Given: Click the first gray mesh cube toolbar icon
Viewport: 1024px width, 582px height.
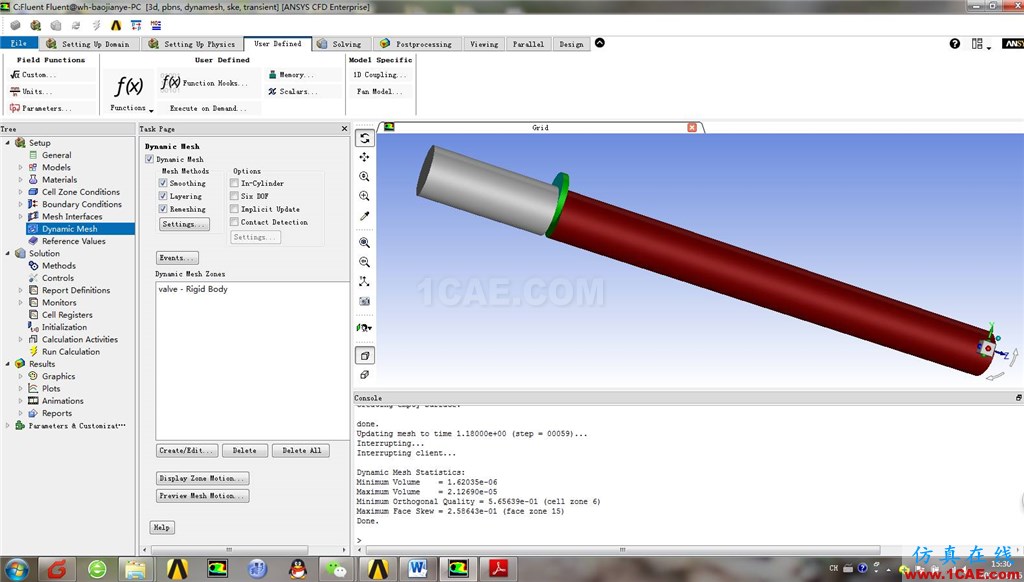Looking at the screenshot, I should coord(16,25).
